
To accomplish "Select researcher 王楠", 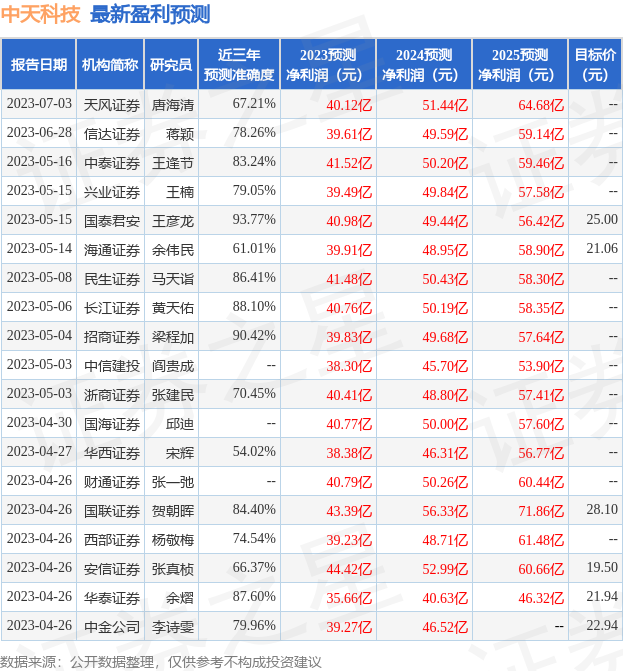I will pyautogui.click(x=180, y=192).
